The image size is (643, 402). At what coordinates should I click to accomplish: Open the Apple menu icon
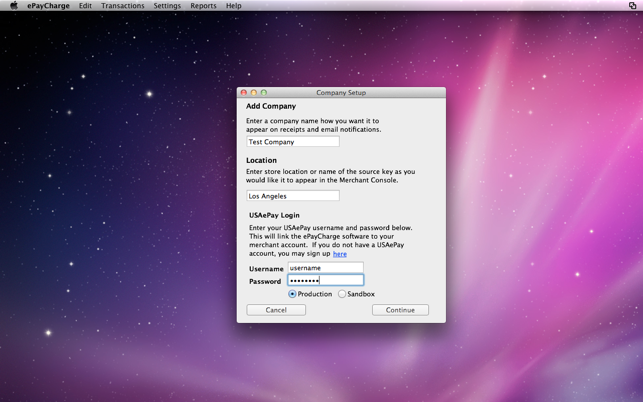14,5
